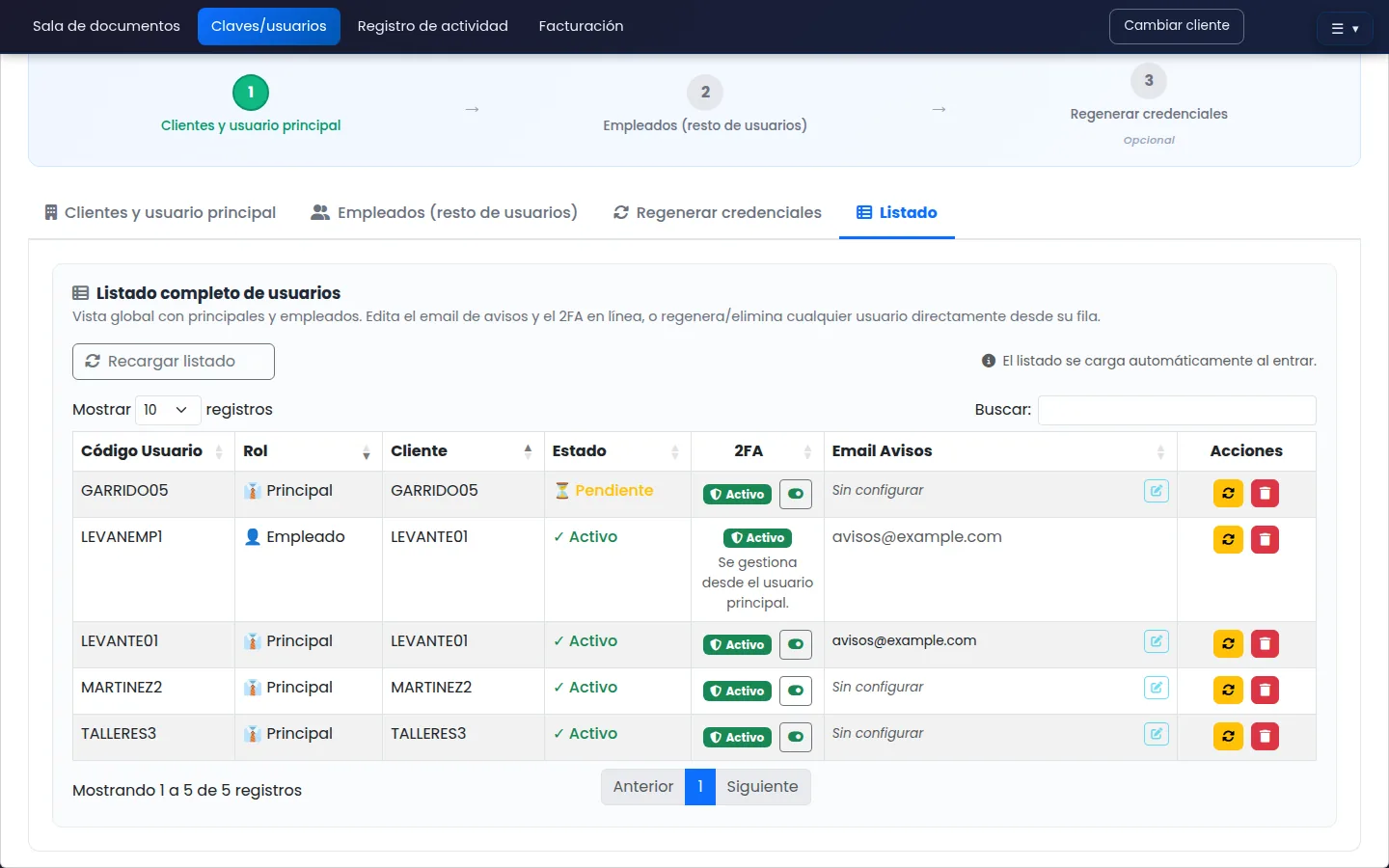Toggle 2FA switch for MARTINEZ2
1389x868 pixels.
796,691
